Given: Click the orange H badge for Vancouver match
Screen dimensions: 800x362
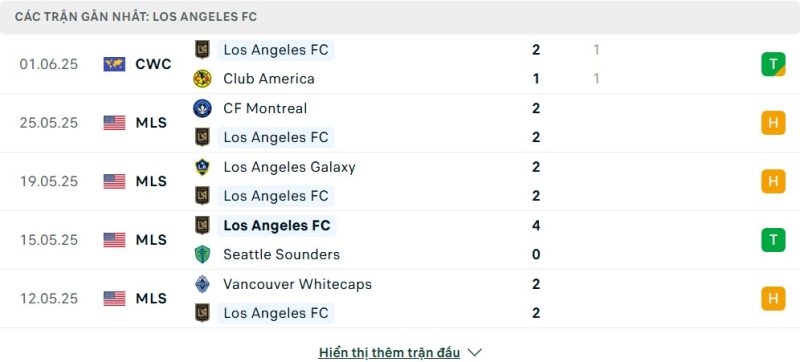Looking at the screenshot, I should tap(773, 298).
